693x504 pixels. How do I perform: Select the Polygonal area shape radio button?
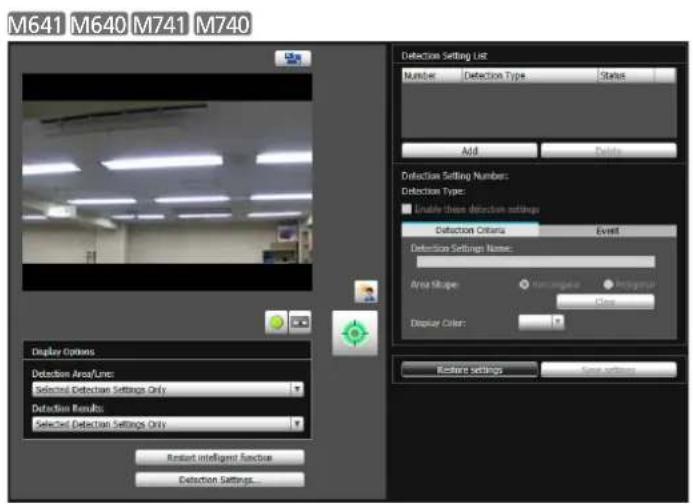pyautogui.click(x=608, y=284)
